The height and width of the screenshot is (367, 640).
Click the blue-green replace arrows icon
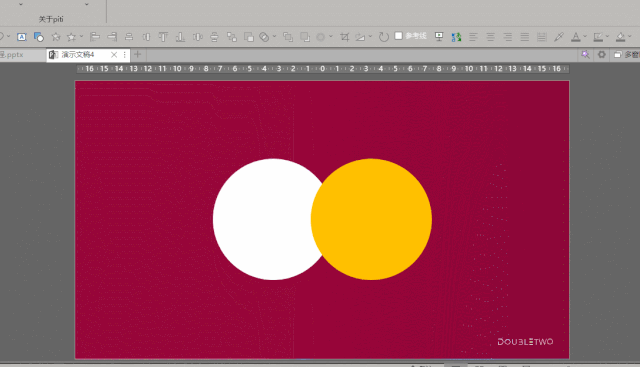coord(456,37)
